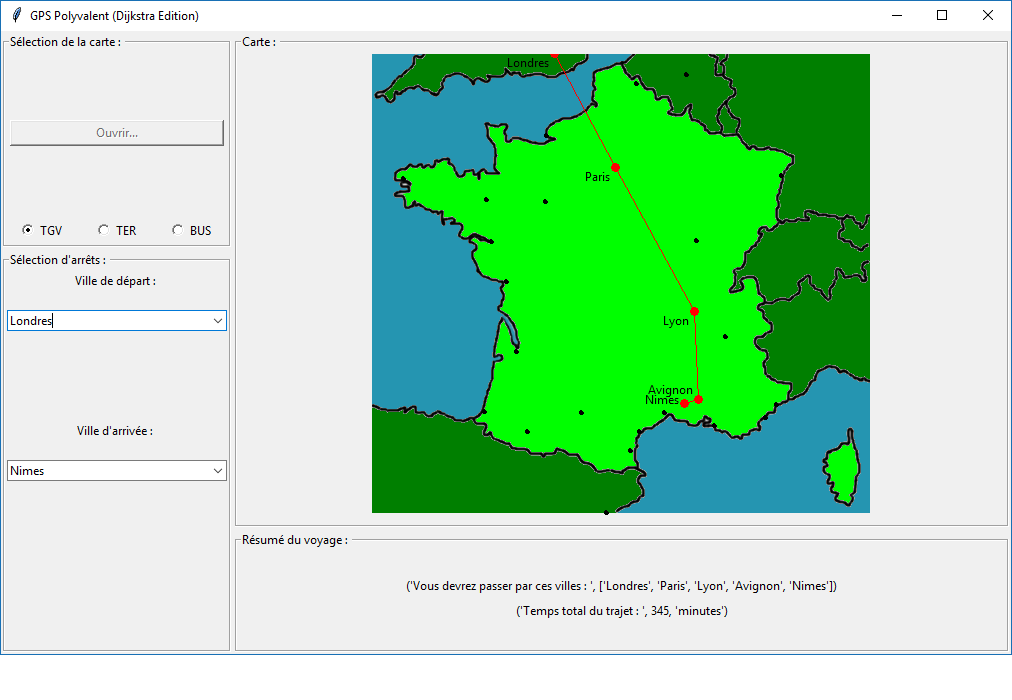This screenshot has width=1012, height=700.
Task: Select the BUS radio button
Action: point(177,230)
